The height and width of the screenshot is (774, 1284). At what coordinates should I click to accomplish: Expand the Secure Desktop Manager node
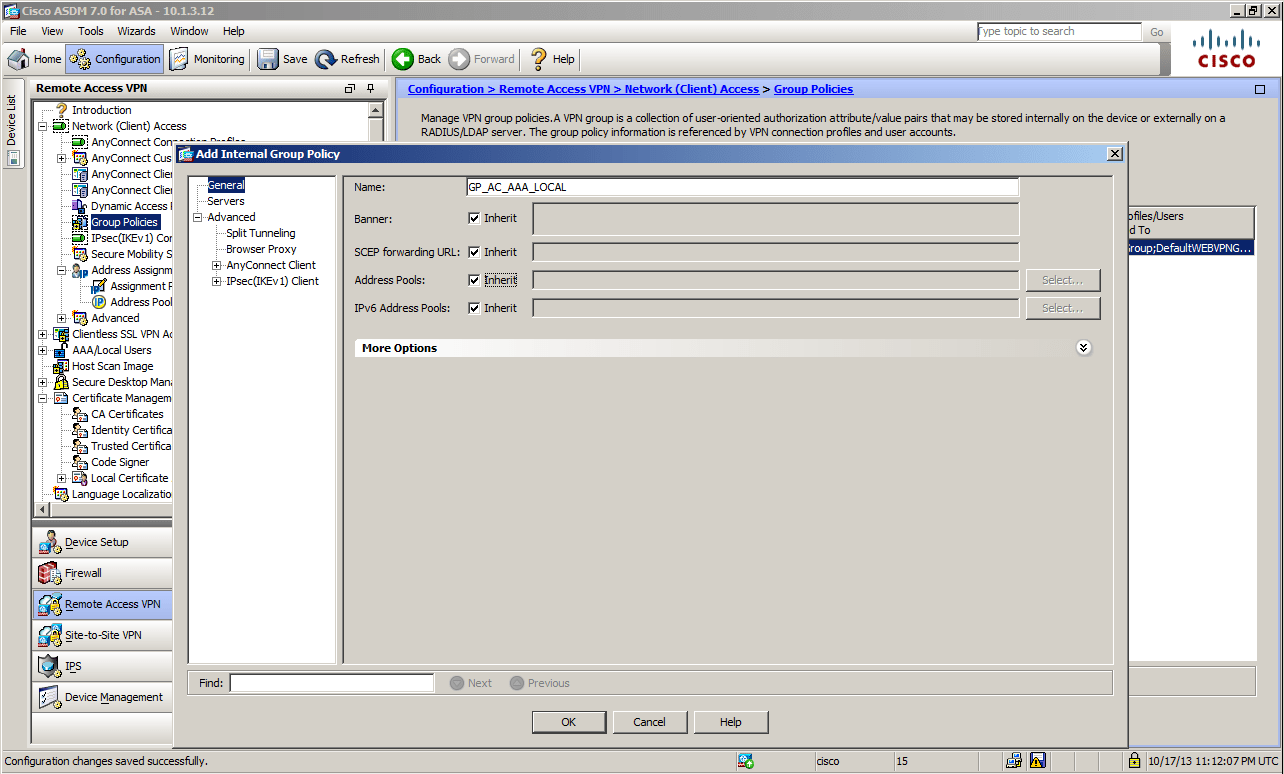[x=43, y=382]
